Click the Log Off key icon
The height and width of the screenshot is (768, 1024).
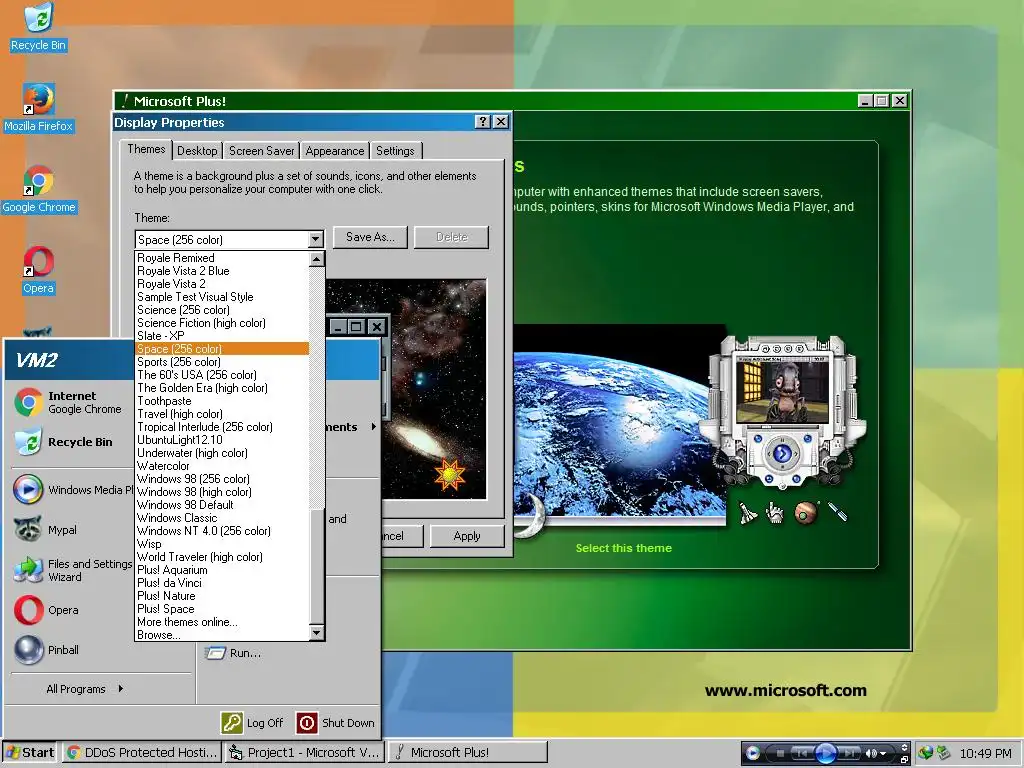click(x=232, y=723)
